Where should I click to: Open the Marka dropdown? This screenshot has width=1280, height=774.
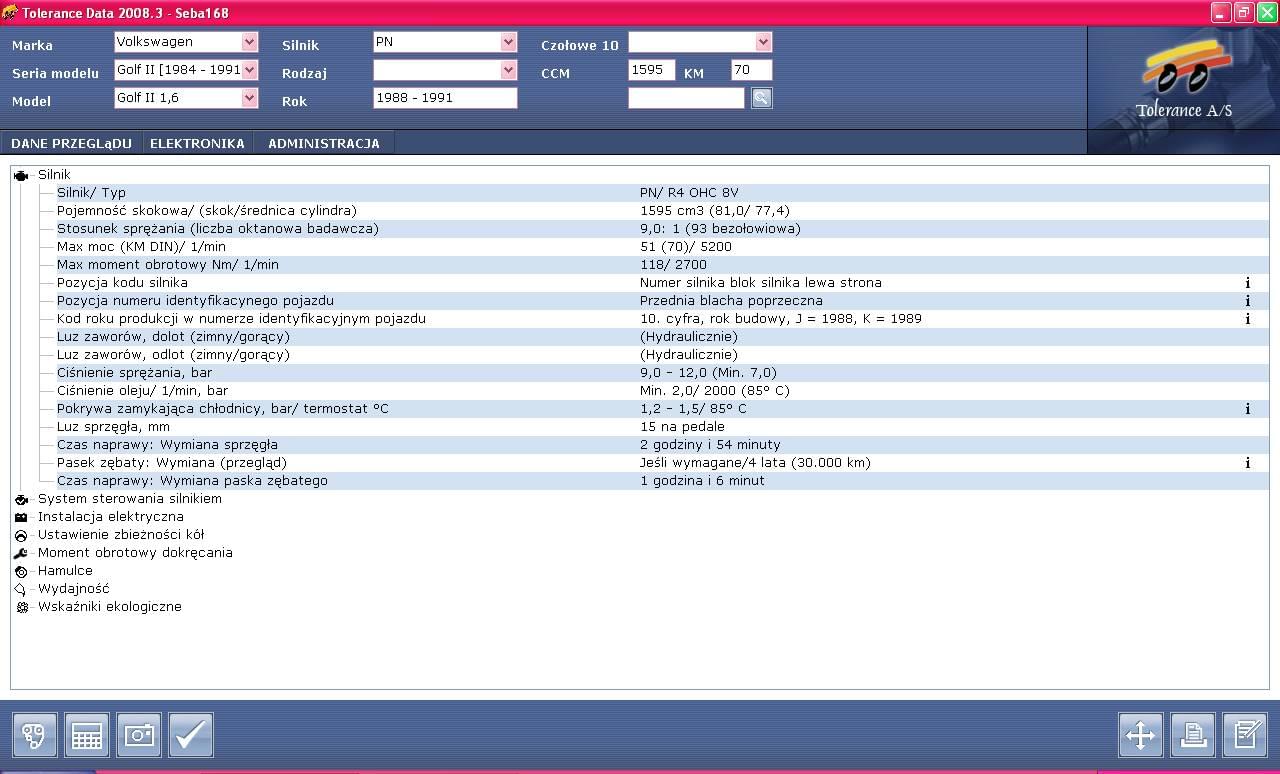pyautogui.click(x=250, y=42)
